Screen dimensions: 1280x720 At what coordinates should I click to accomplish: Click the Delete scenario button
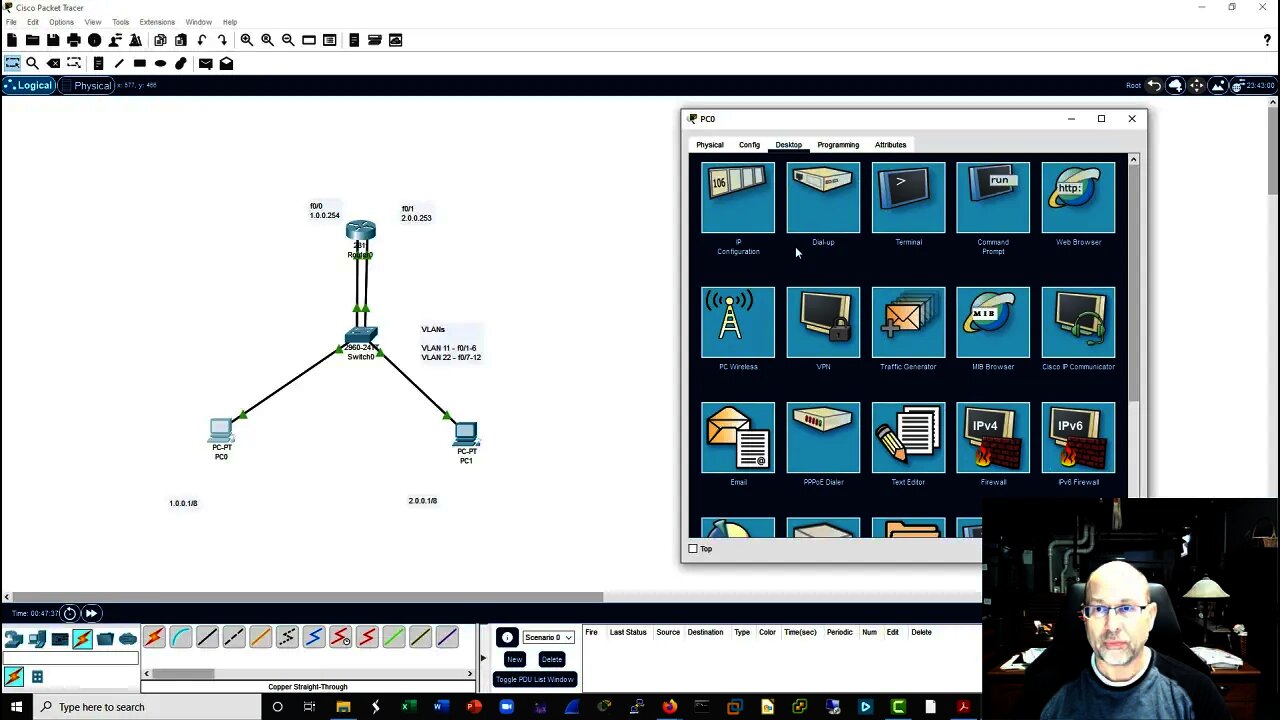click(x=552, y=659)
